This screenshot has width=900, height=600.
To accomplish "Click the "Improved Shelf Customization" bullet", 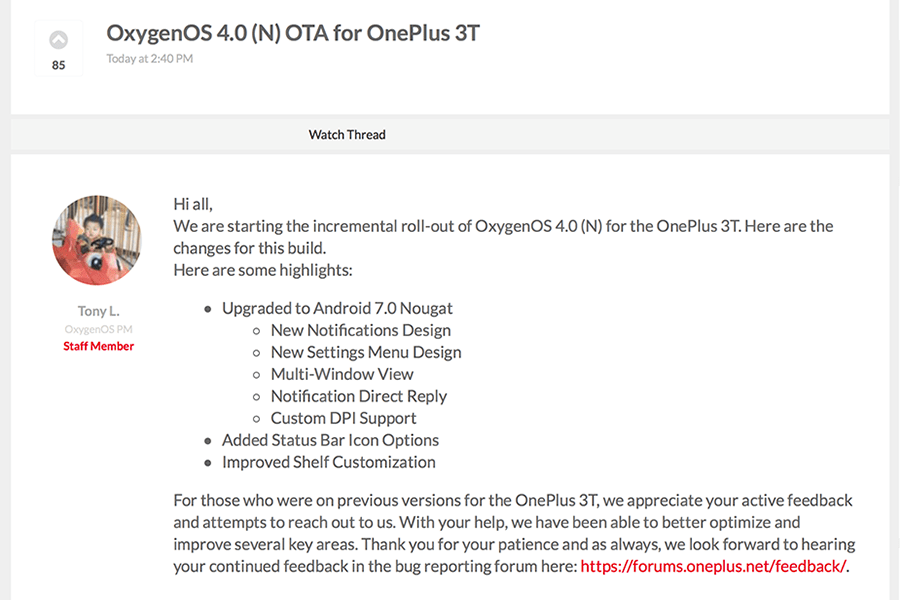I will coord(328,462).
